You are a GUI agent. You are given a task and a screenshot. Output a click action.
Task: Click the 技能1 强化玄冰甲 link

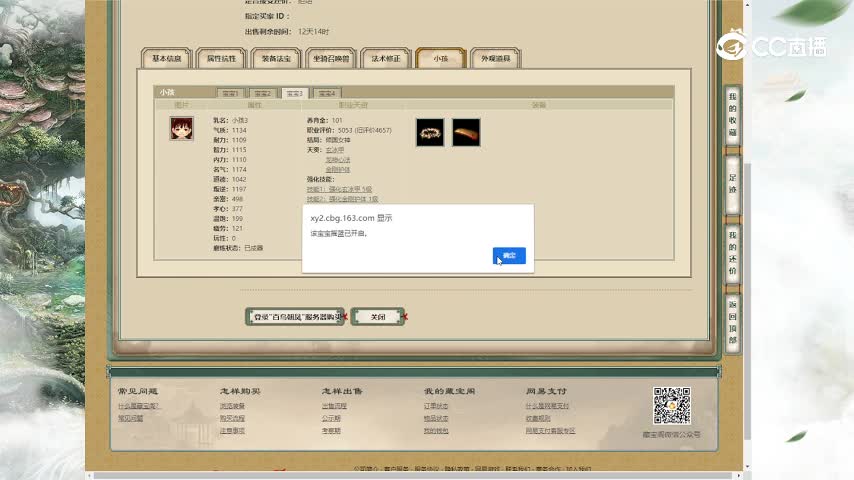click(339, 189)
